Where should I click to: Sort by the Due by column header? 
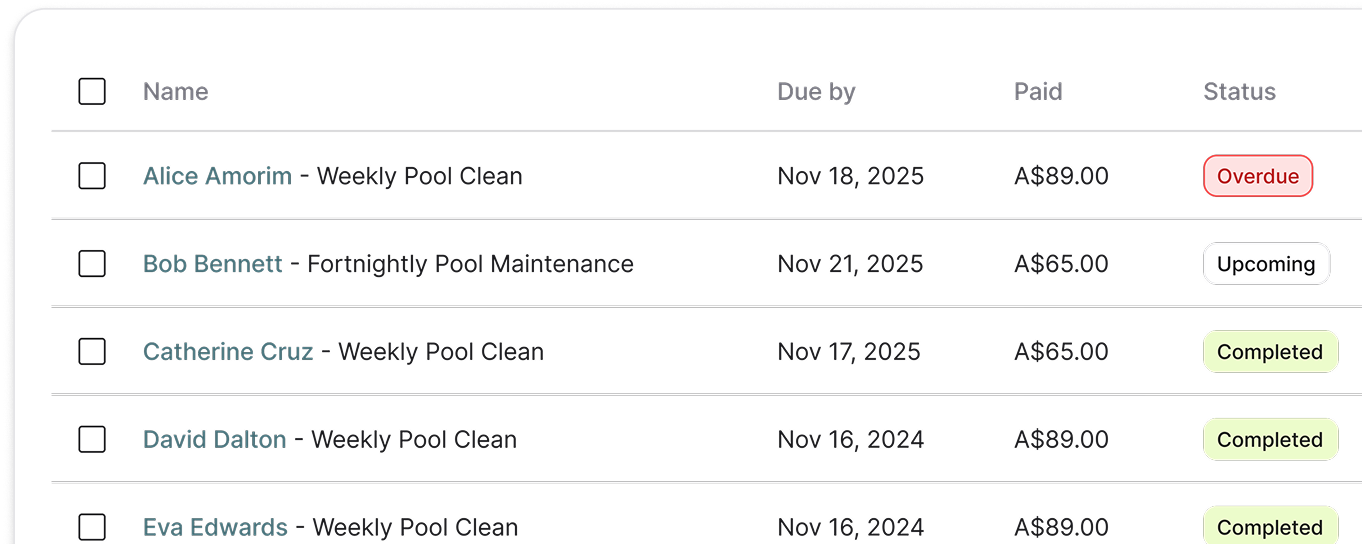tap(816, 92)
